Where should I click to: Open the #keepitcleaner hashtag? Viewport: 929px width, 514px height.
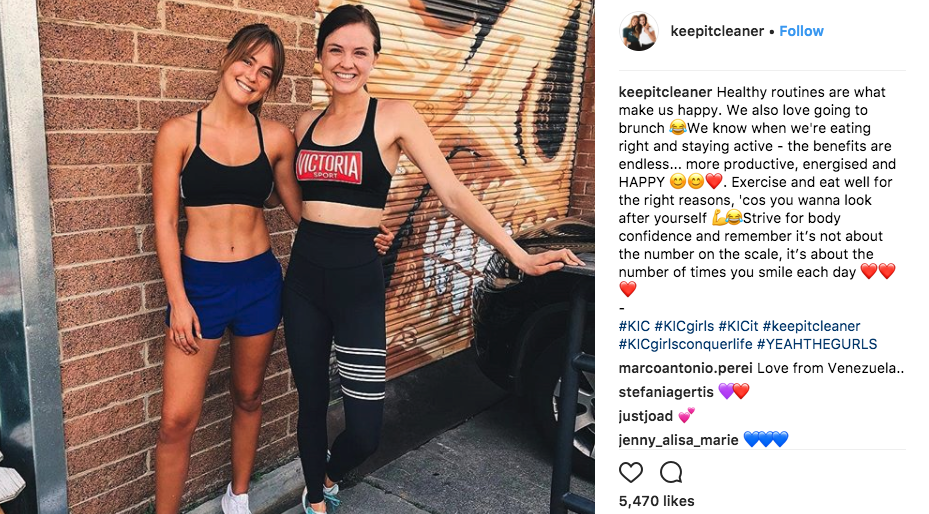pos(811,326)
